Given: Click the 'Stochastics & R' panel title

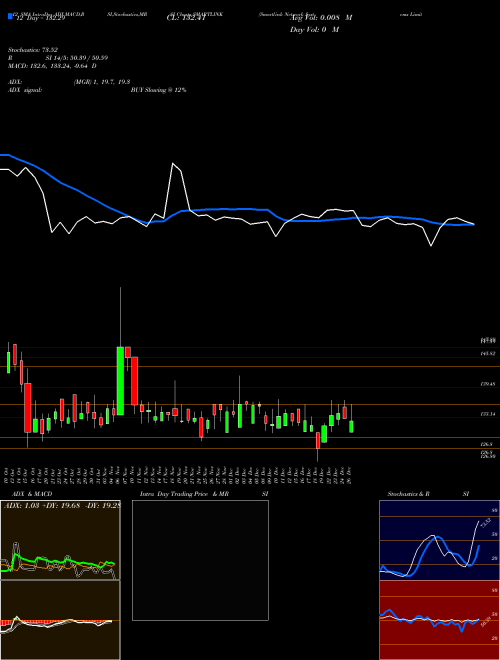Looking at the screenshot, I should pos(409,494).
